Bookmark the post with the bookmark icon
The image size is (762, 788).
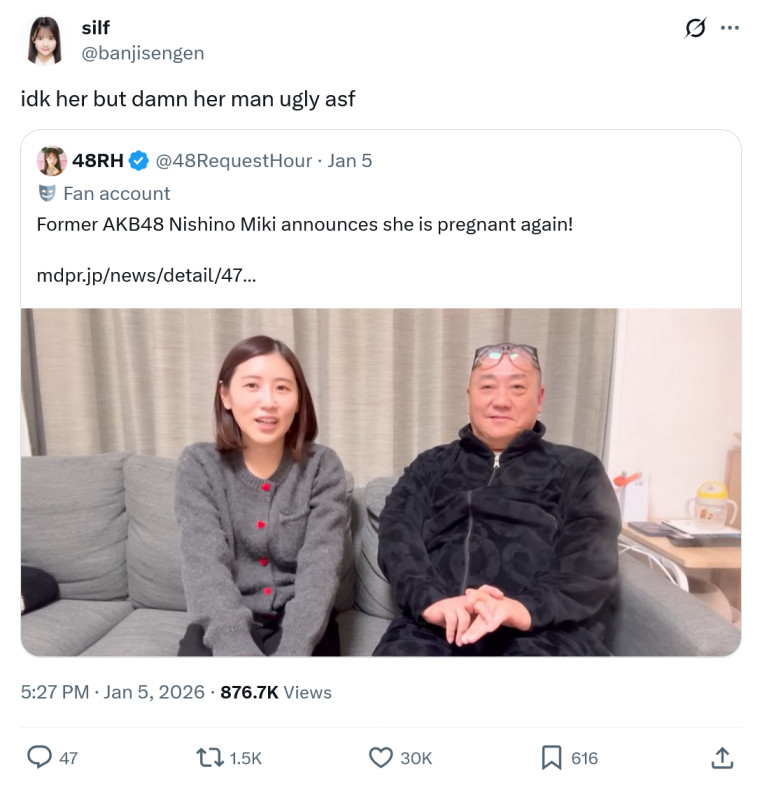pos(551,757)
